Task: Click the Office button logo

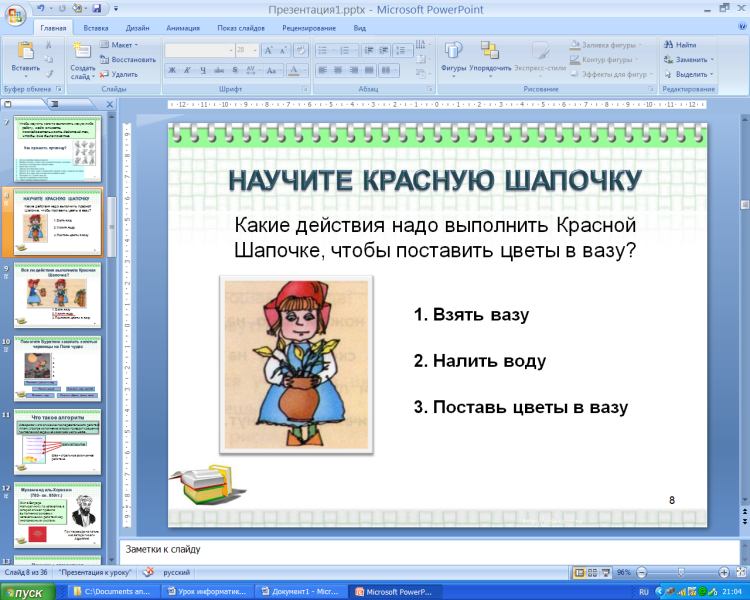Action: click(15, 16)
